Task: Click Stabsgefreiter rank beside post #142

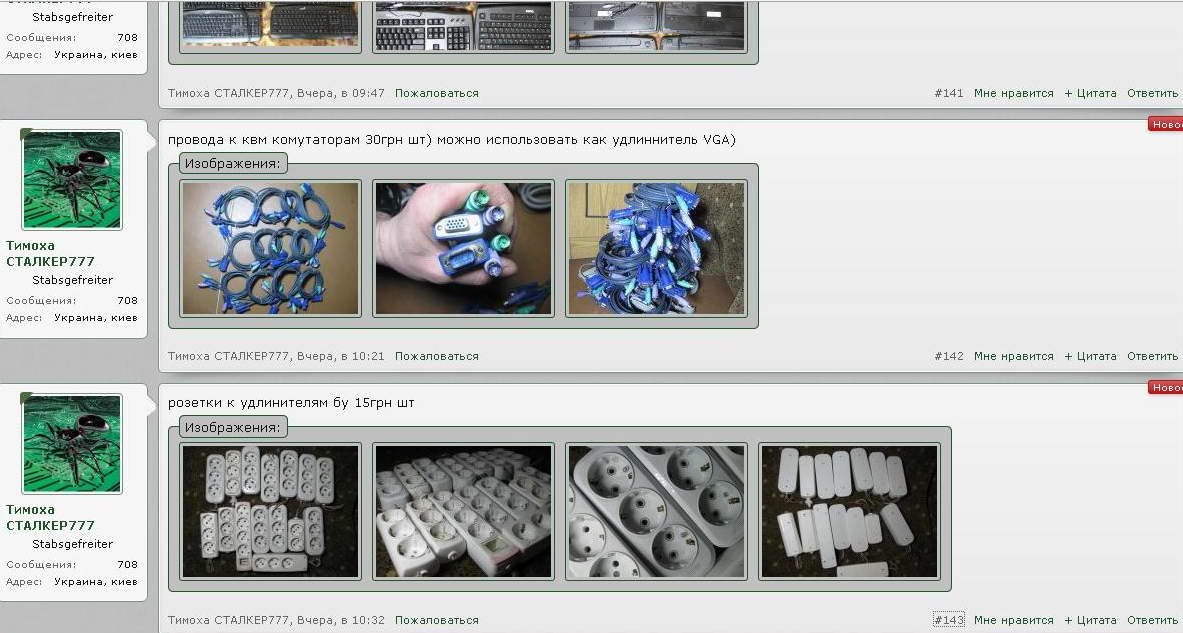Action: click(72, 280)
